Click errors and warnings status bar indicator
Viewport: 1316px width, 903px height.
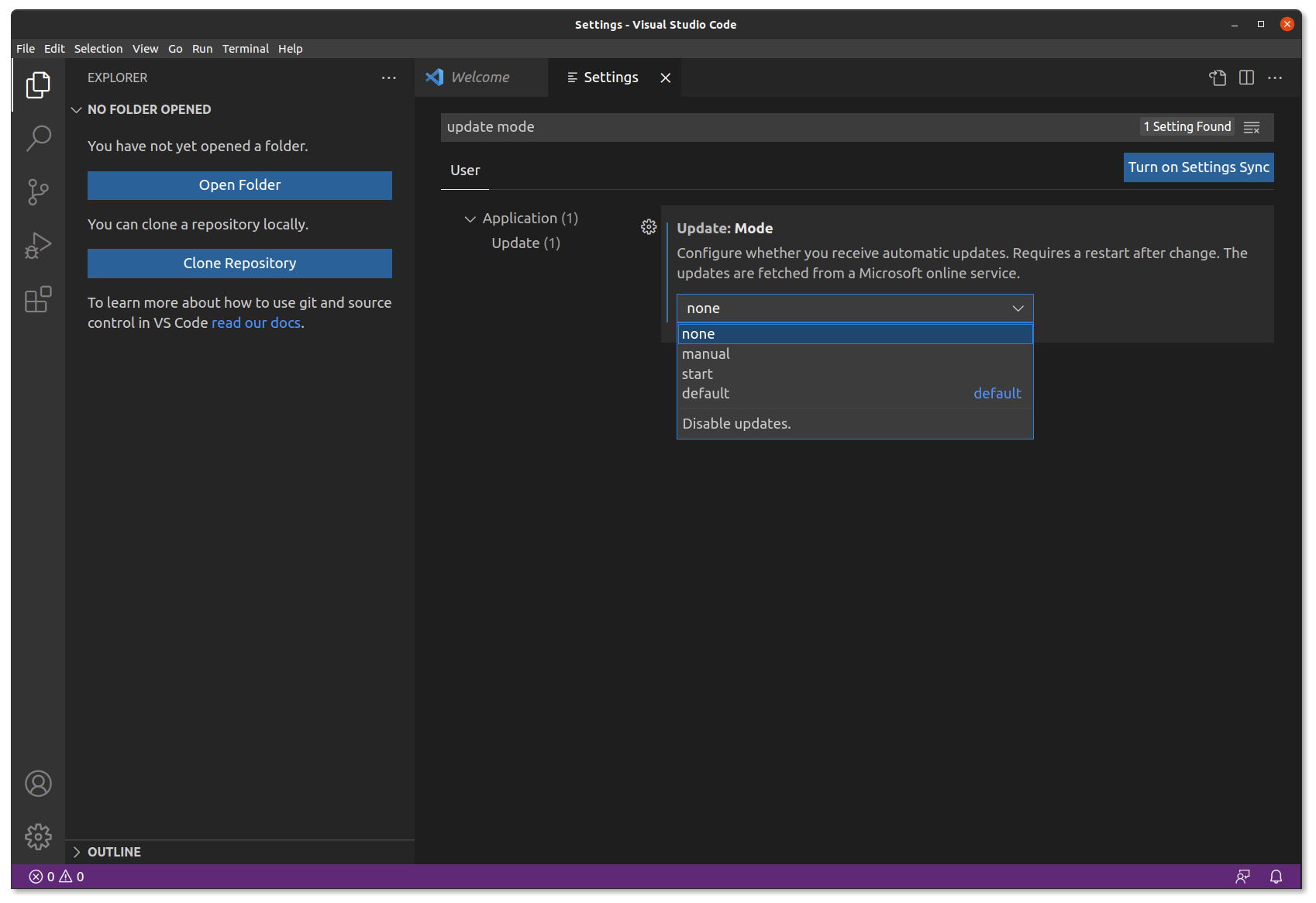tap(57, 877)
